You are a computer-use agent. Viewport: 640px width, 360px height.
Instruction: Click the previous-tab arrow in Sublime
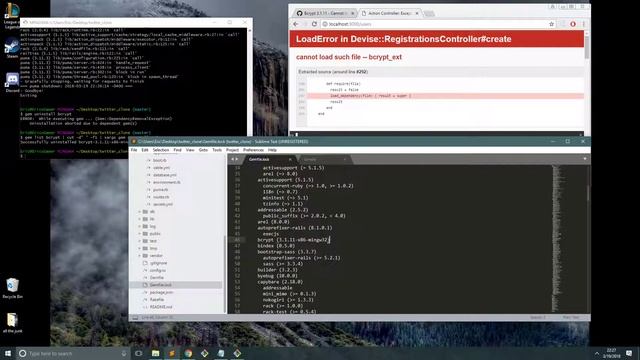pos(233,159)
